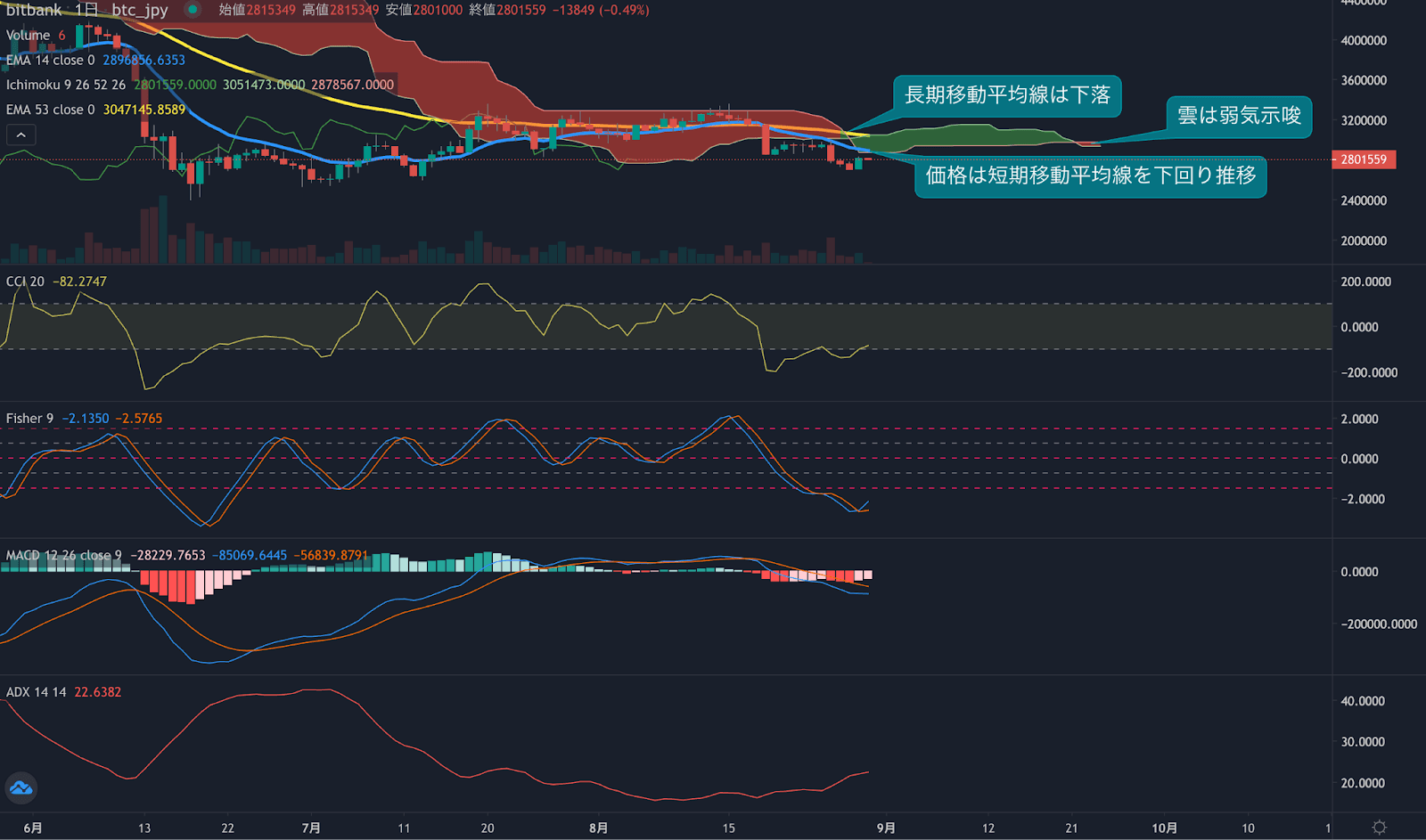Click the Volume indicator legend

29,35
